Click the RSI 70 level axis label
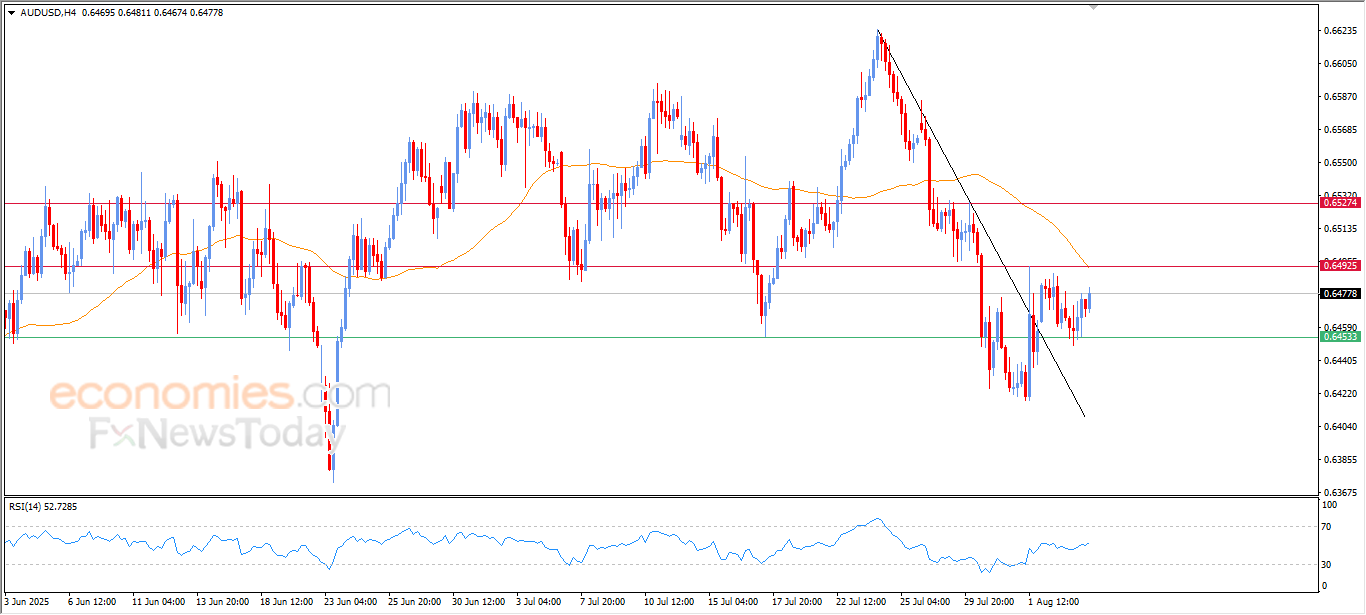Image resolution: width=1366 pixels, height=615 pixels. 1327,526
